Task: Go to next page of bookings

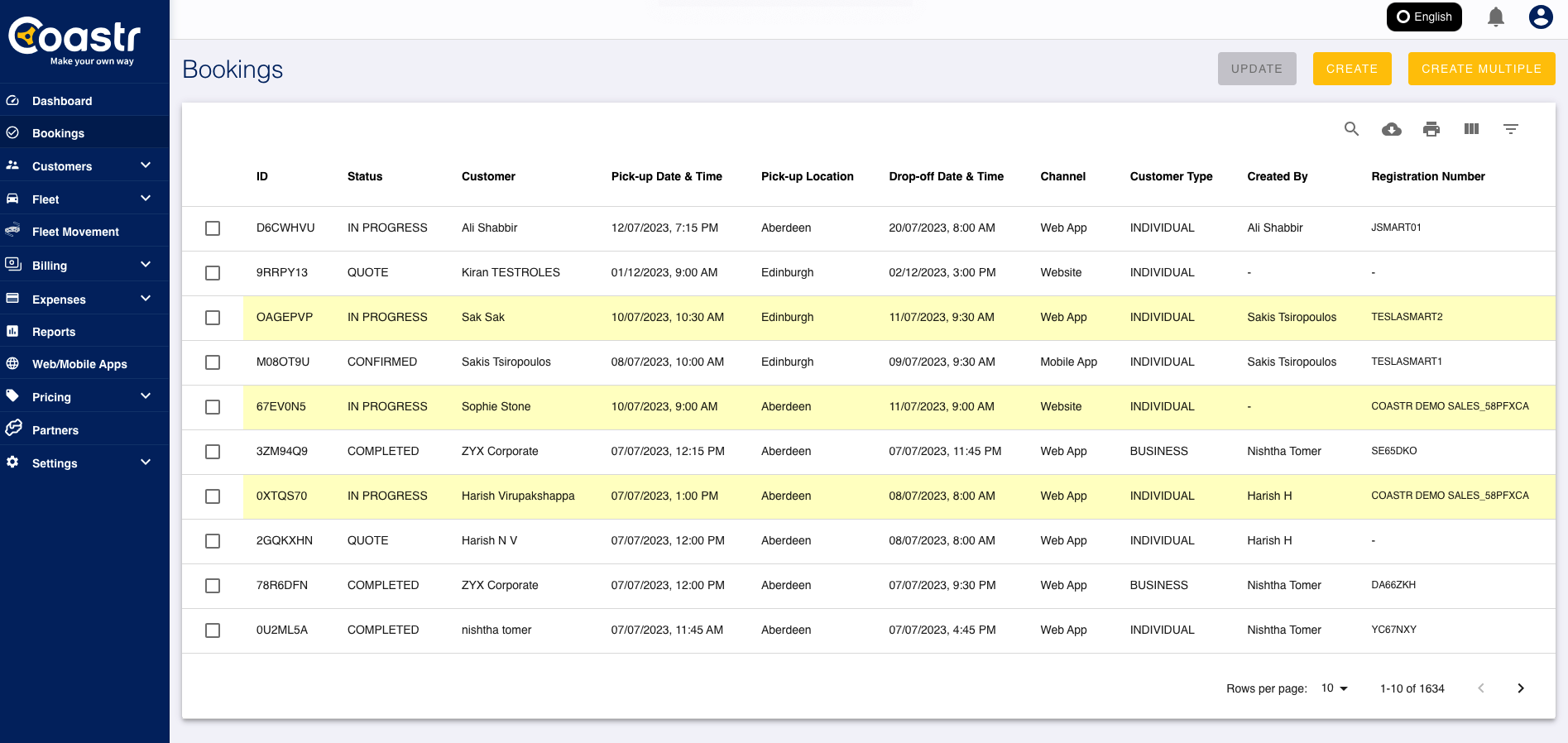Action: 1520,688
